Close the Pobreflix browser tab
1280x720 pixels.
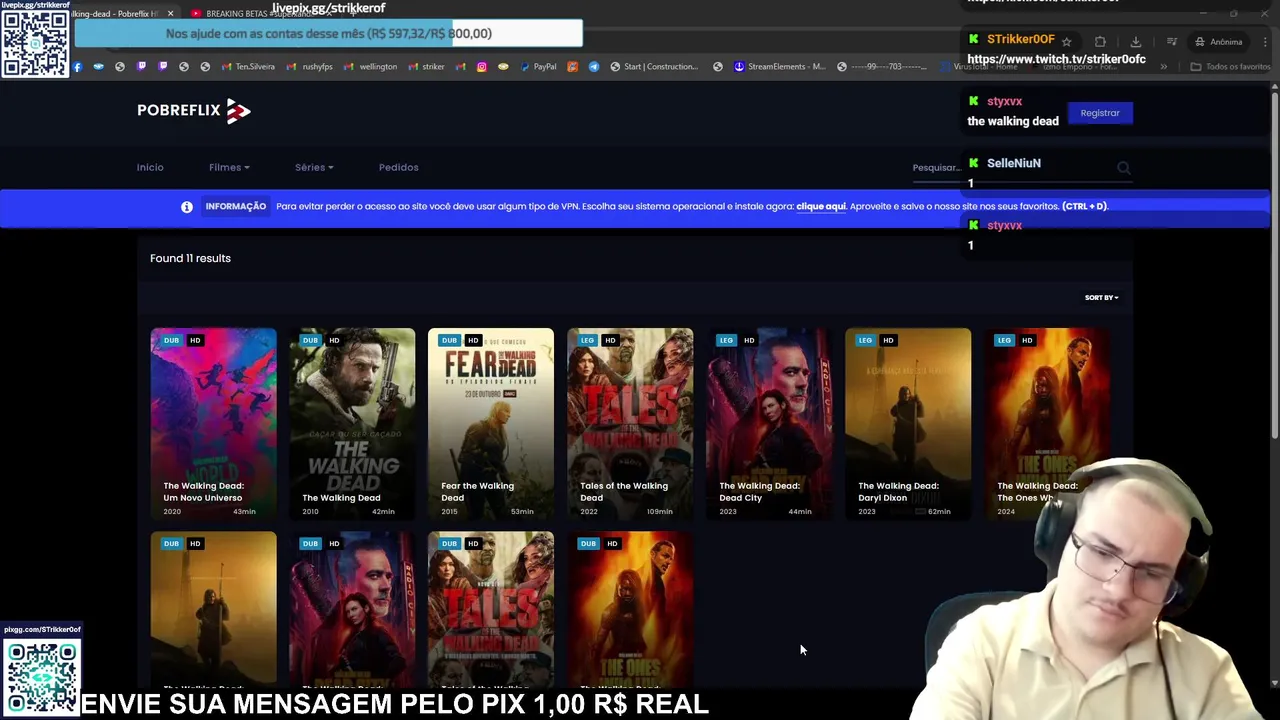tap(170, 14)
